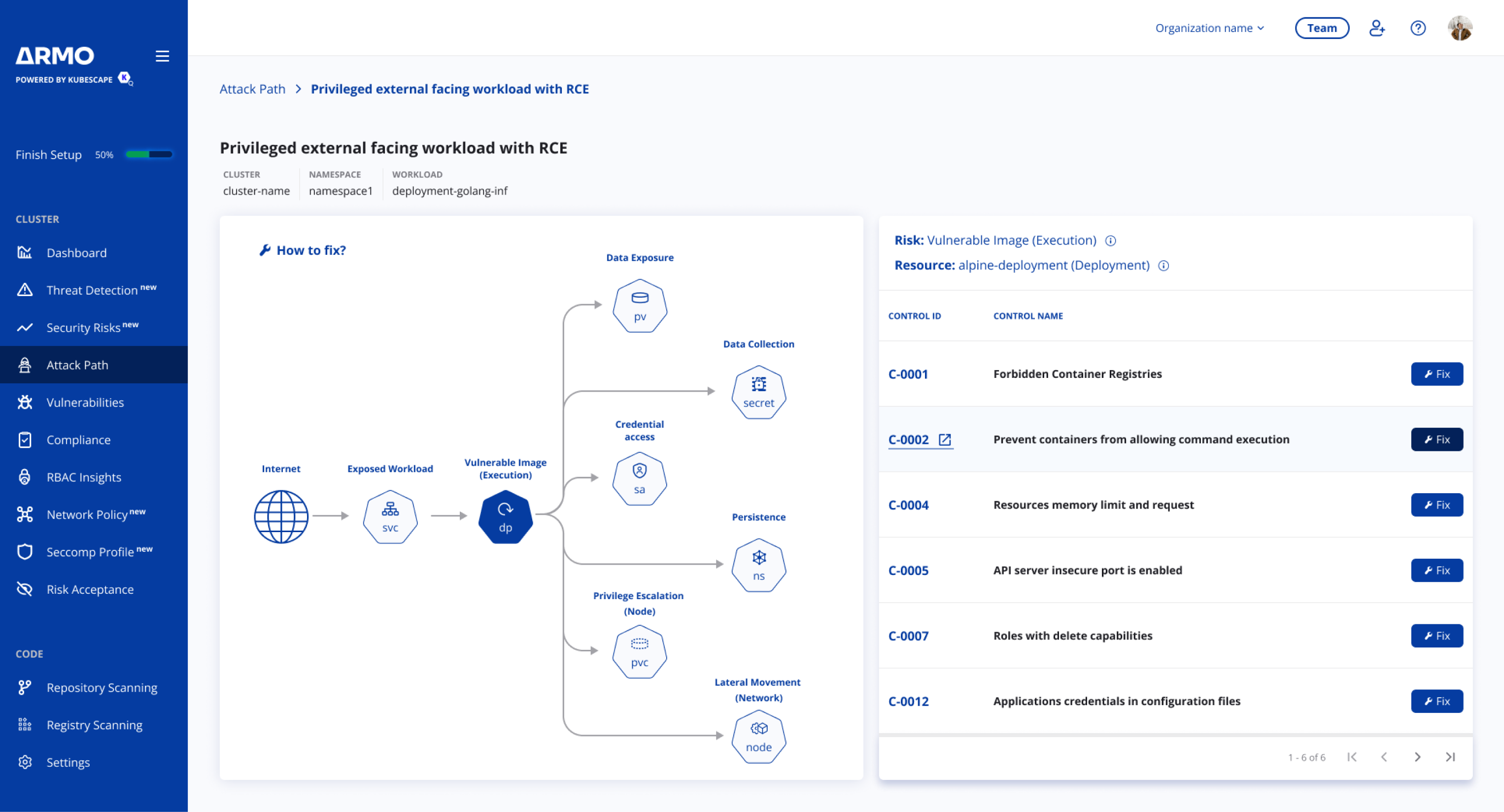Click the C-0007 control ID
The image size is (1504, 812).
pos(908,636)
